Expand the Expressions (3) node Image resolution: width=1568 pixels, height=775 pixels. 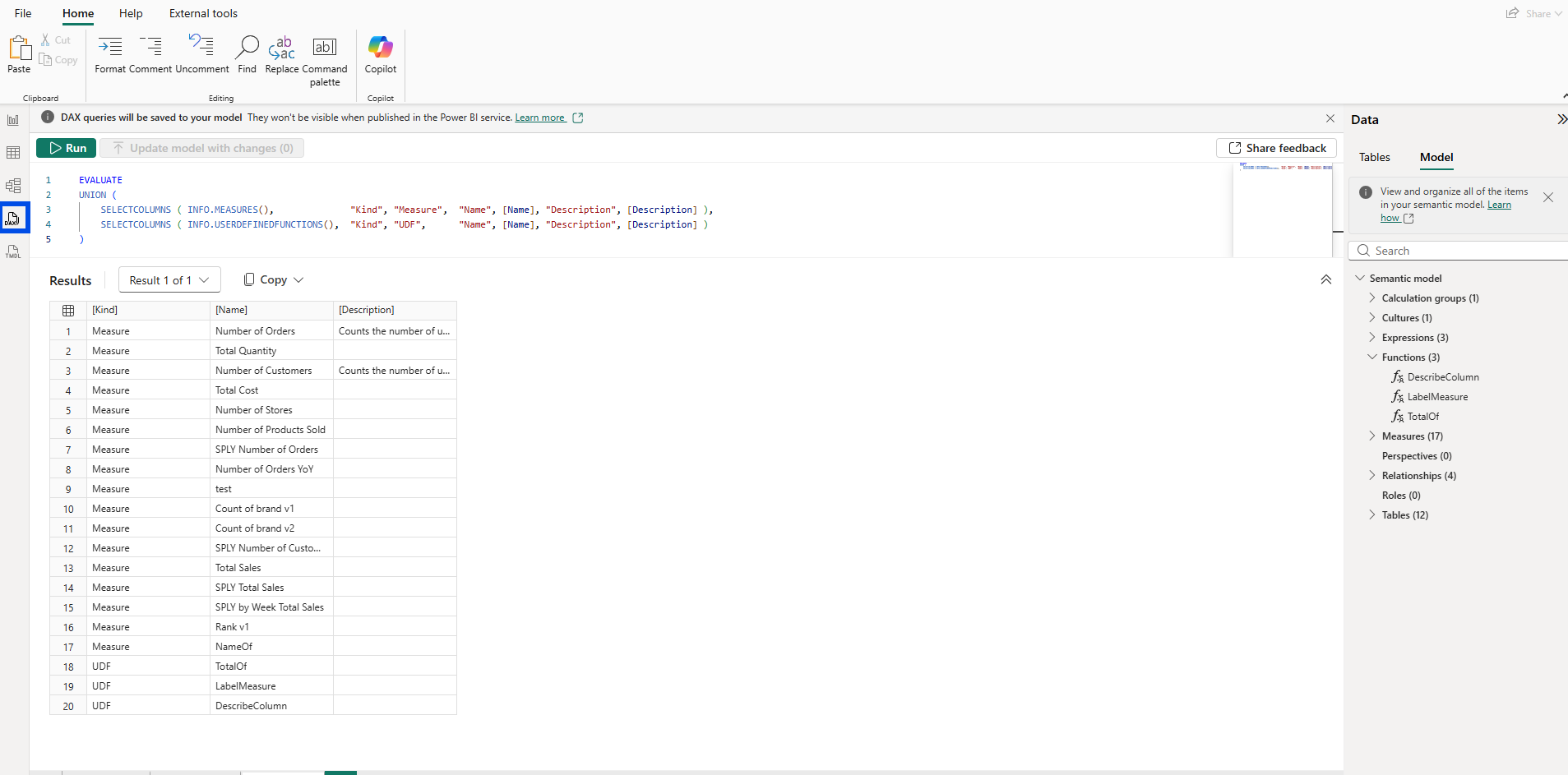coord(1372,337)
